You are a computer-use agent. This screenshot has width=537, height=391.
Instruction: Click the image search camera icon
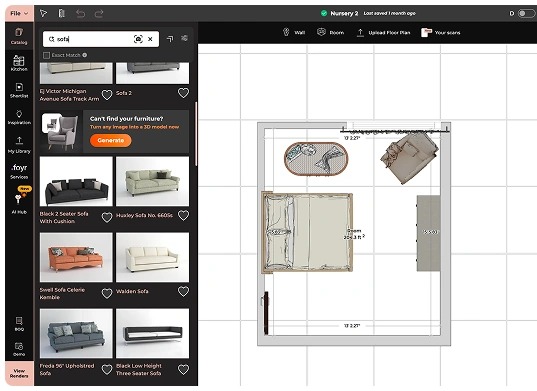point(138,39)
